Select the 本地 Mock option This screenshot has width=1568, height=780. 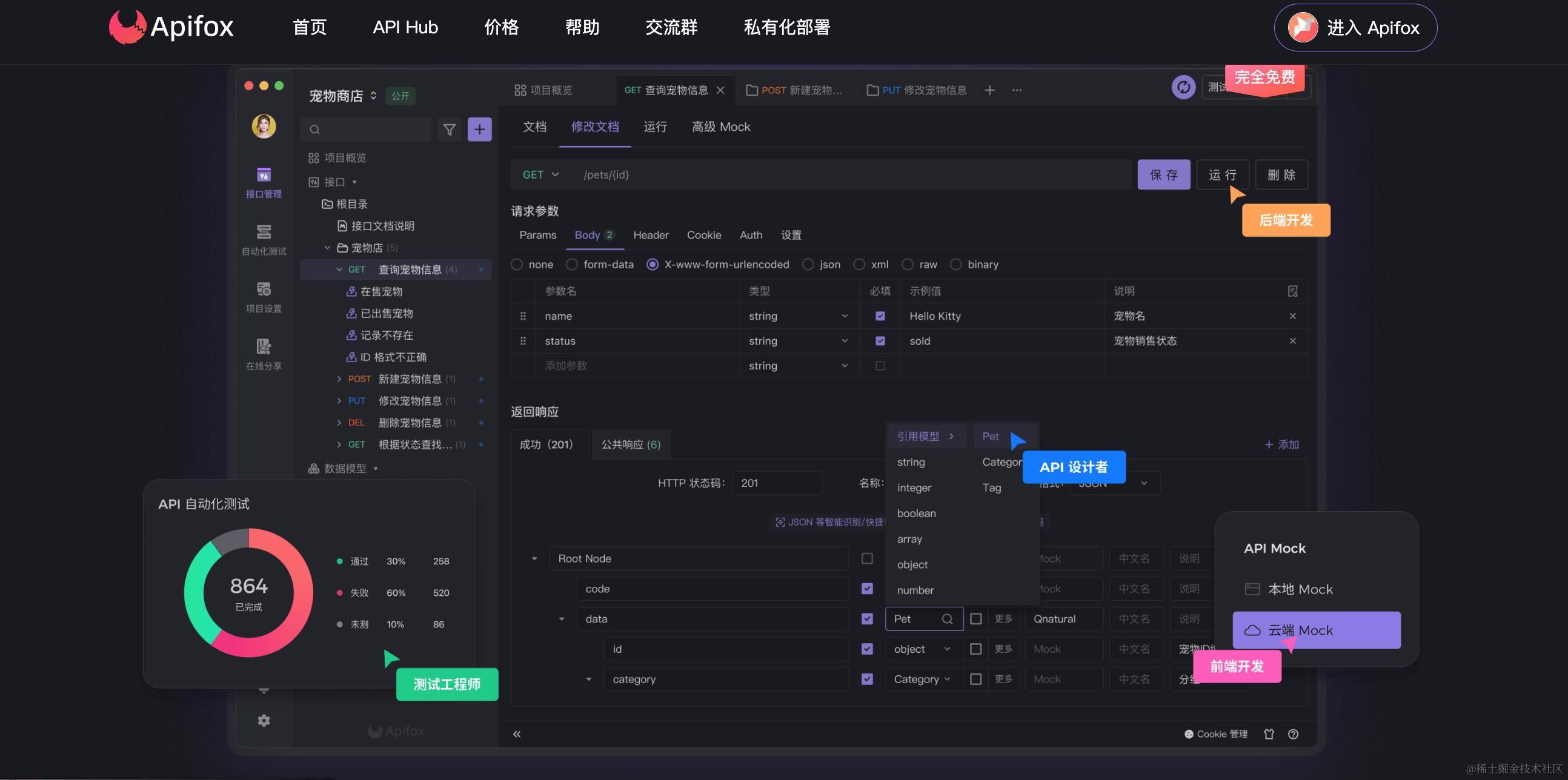click(1289, 589)
